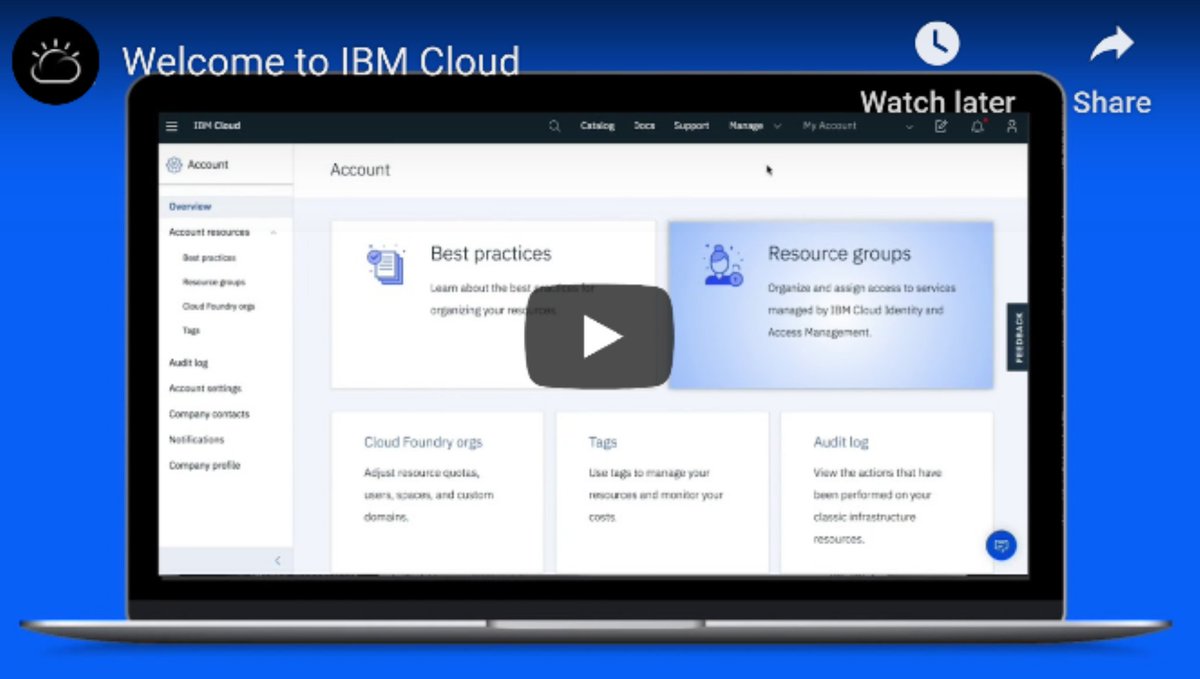Open the Tags card
Viewport: 1200px width, 679px height.
click(x=662, y=492)
